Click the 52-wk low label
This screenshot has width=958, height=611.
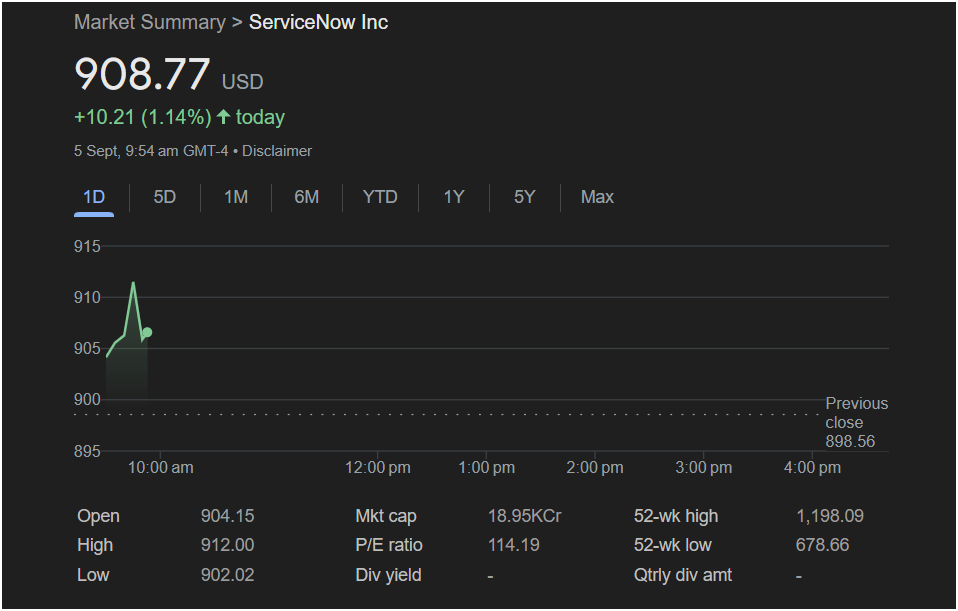coord(673,545)
